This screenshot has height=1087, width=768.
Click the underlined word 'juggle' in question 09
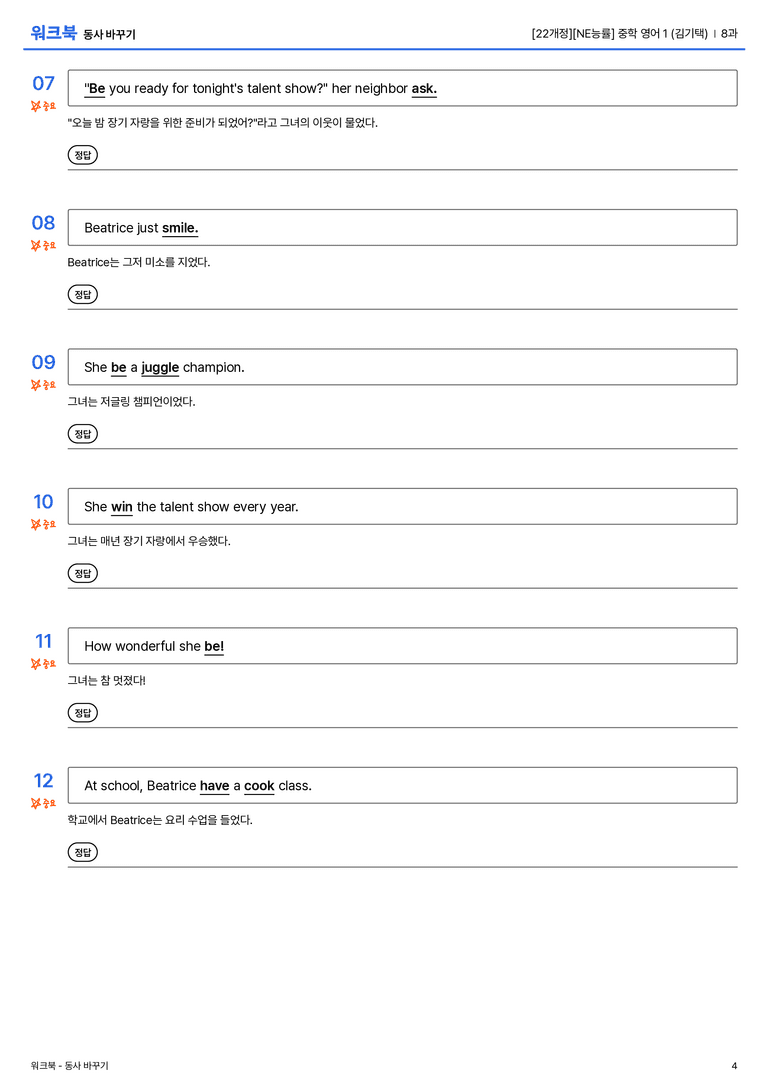pos(160,368)
